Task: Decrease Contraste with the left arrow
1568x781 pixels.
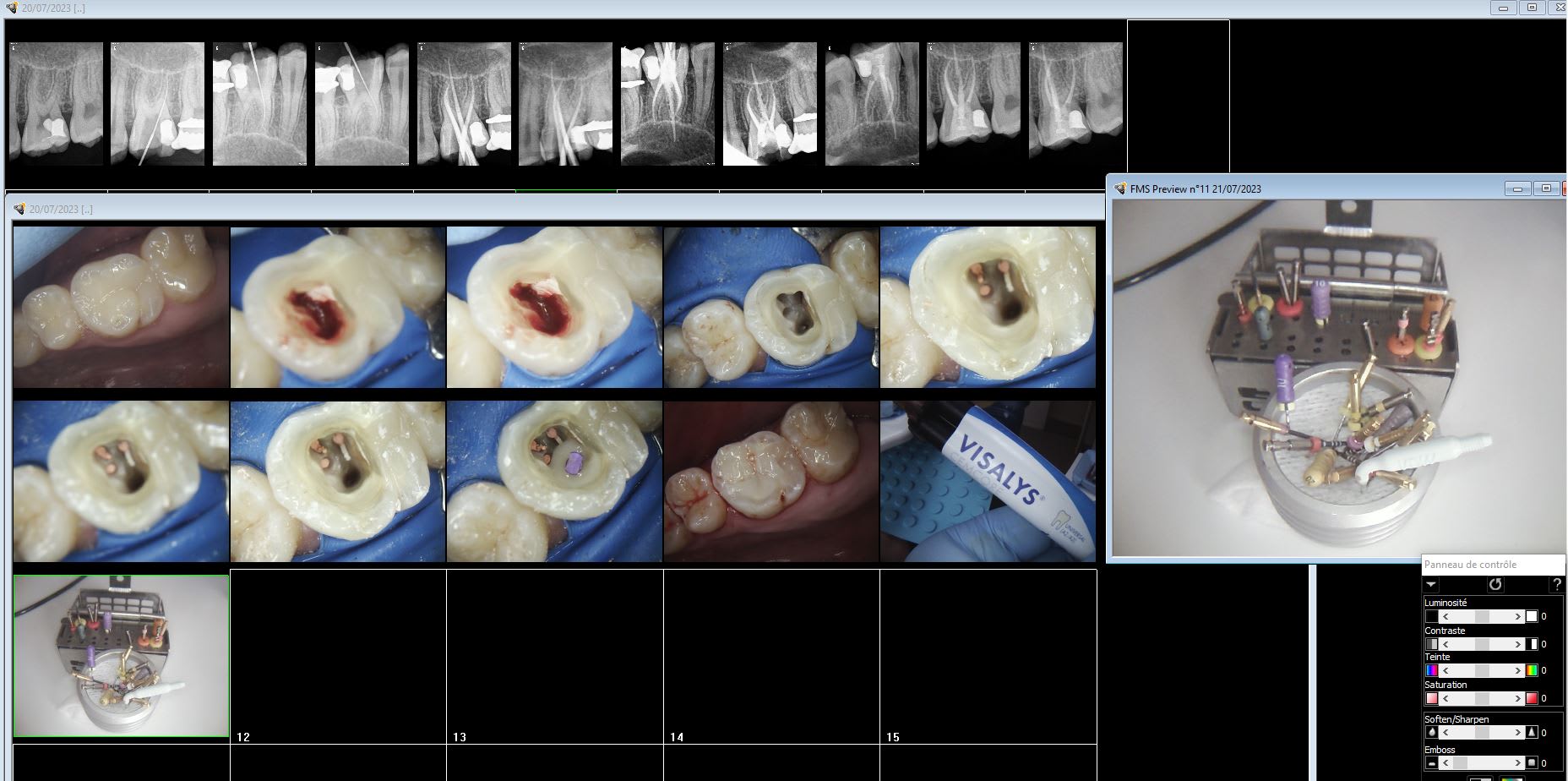Action: (1445, 644)
